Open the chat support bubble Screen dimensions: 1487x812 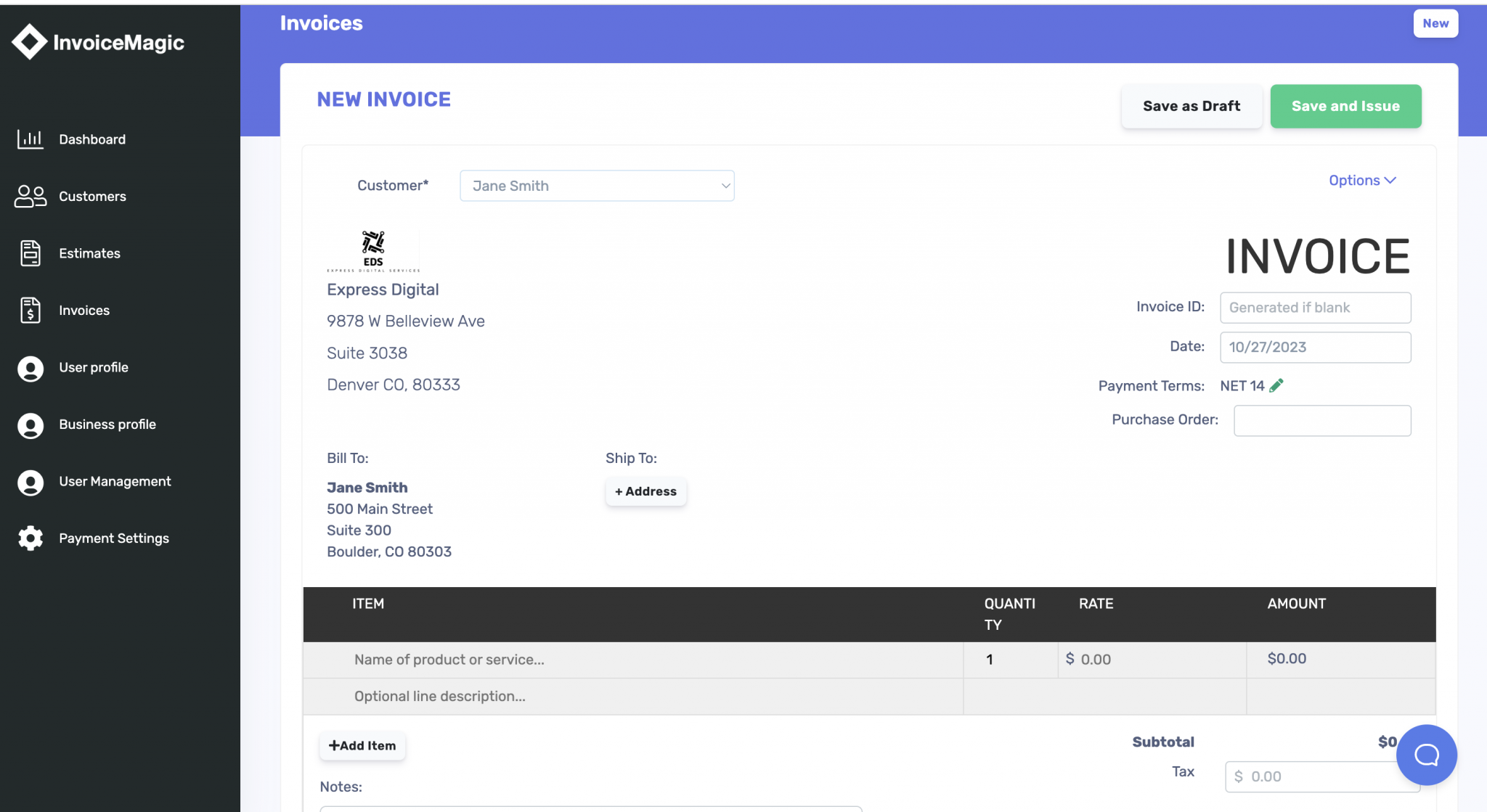[1426, 755]
